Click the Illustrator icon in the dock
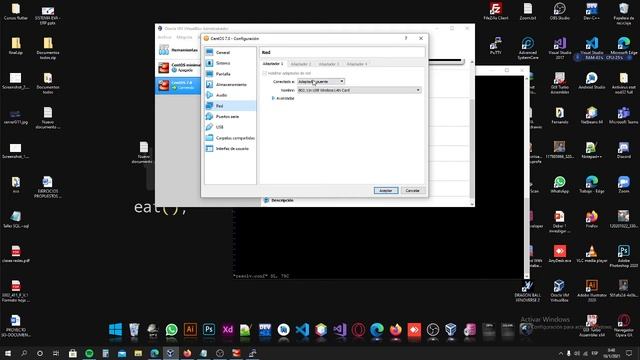Image resolution: width=640 pixels, height=360 pixels. click(x=190, y=329)
